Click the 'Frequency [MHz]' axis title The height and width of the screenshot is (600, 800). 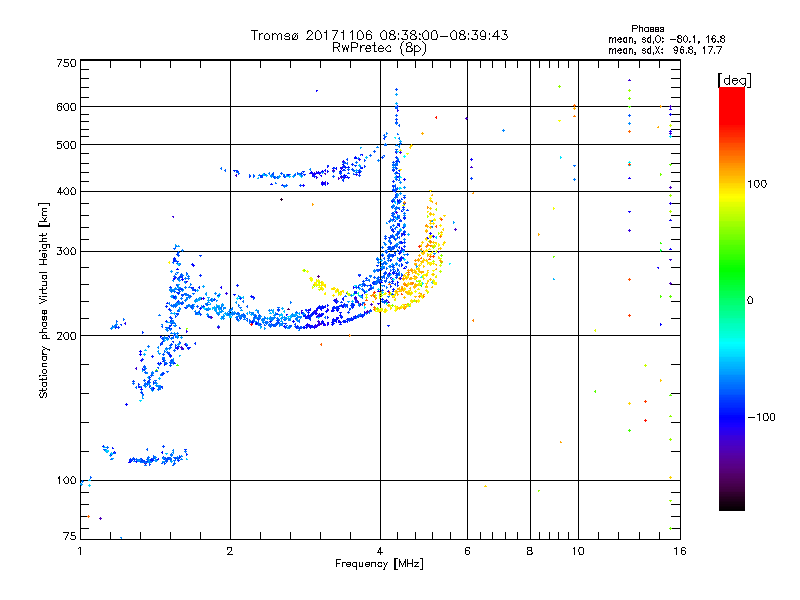[x=379, y=564]
